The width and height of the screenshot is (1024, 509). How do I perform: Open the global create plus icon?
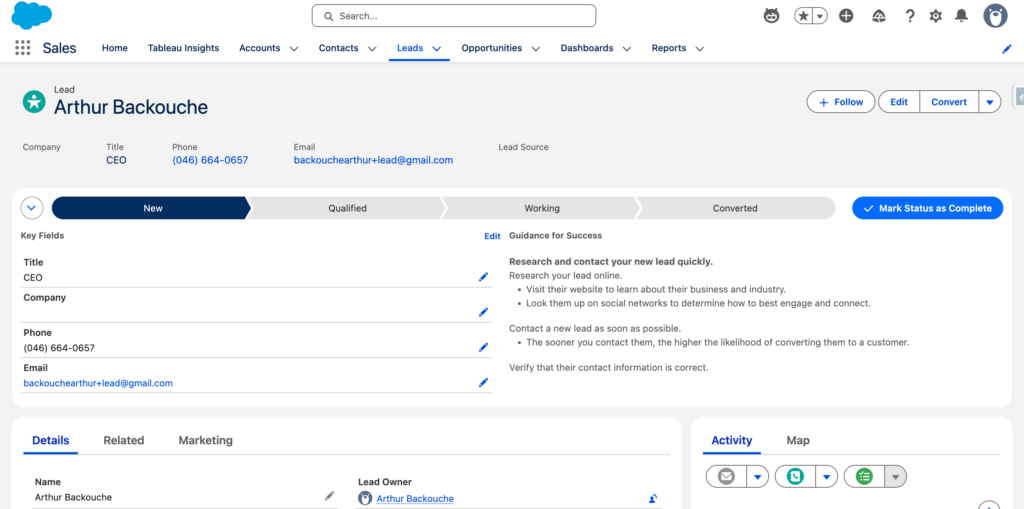pyautogui.click(x=846, y=16)
